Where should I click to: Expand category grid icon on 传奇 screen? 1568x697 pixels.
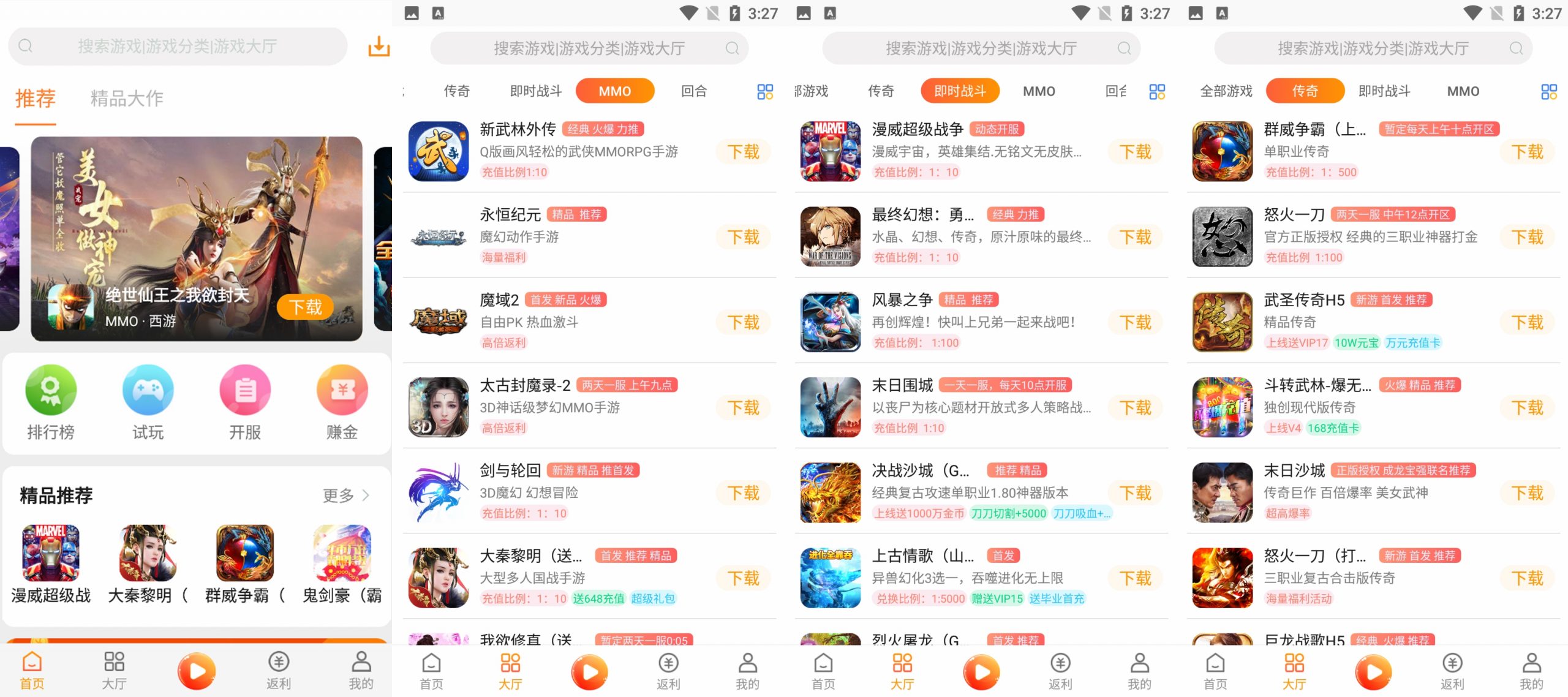click(x=1549, y=92)
